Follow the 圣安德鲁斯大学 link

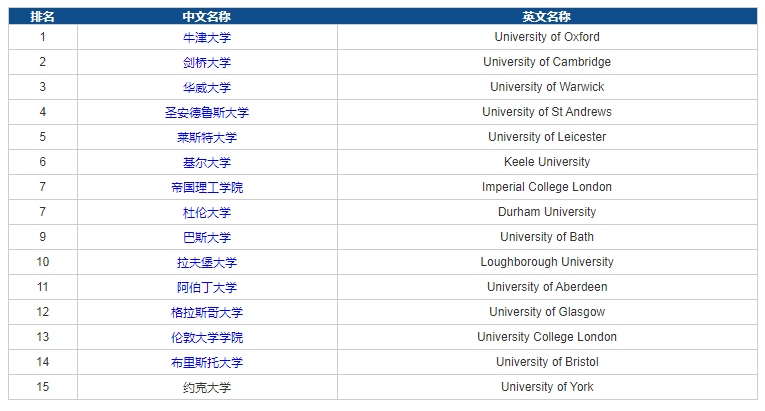pyautogui.click(x=207, y=112)
